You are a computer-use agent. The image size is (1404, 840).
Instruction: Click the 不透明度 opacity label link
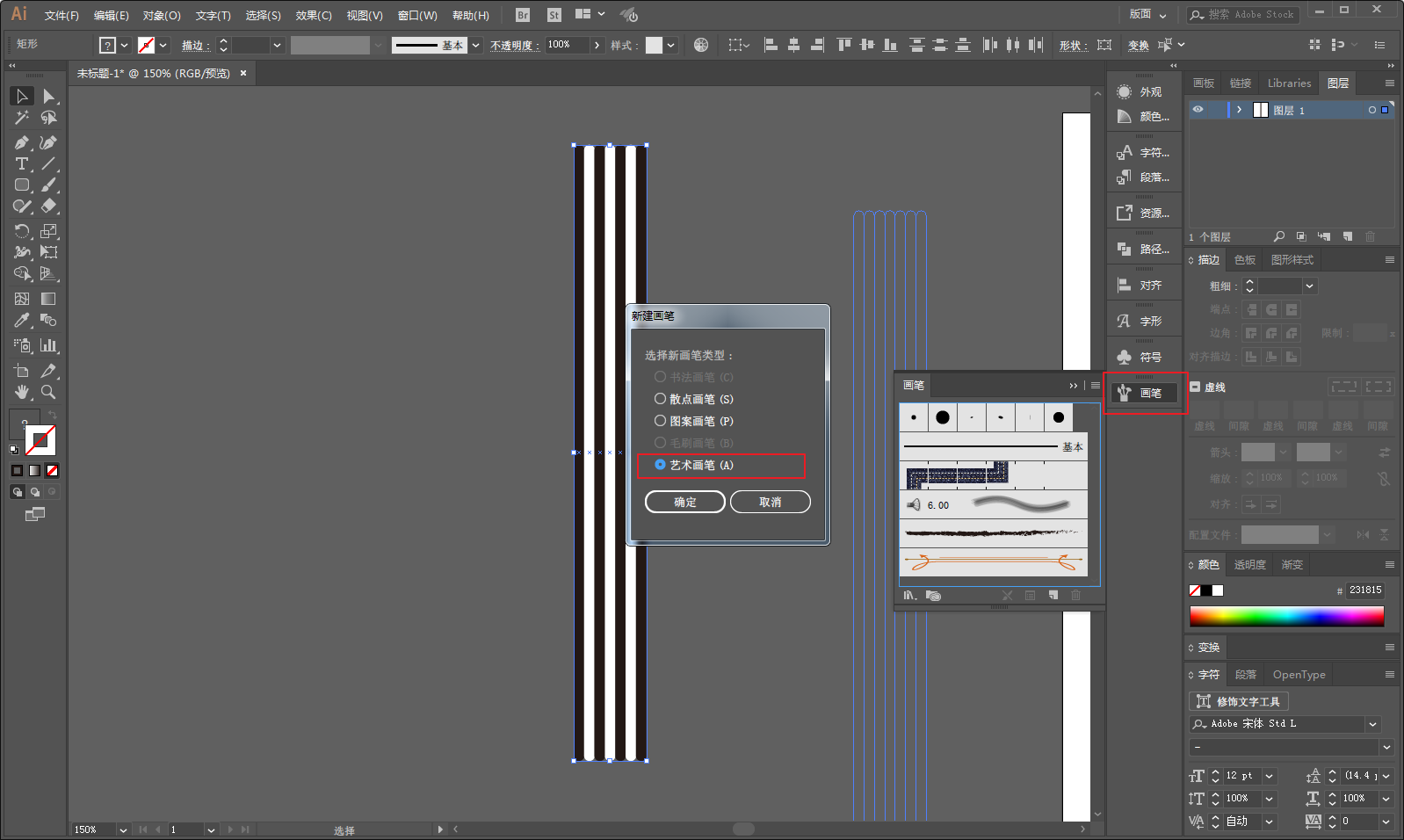(515, 45)
